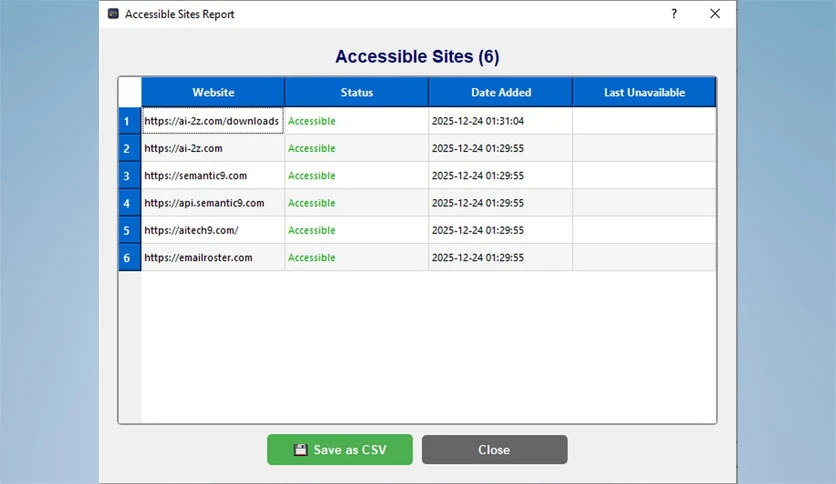Click the Accessible Sites (6) heading
This screenshot has height=484, width=836.
click(x=417, y=57)
